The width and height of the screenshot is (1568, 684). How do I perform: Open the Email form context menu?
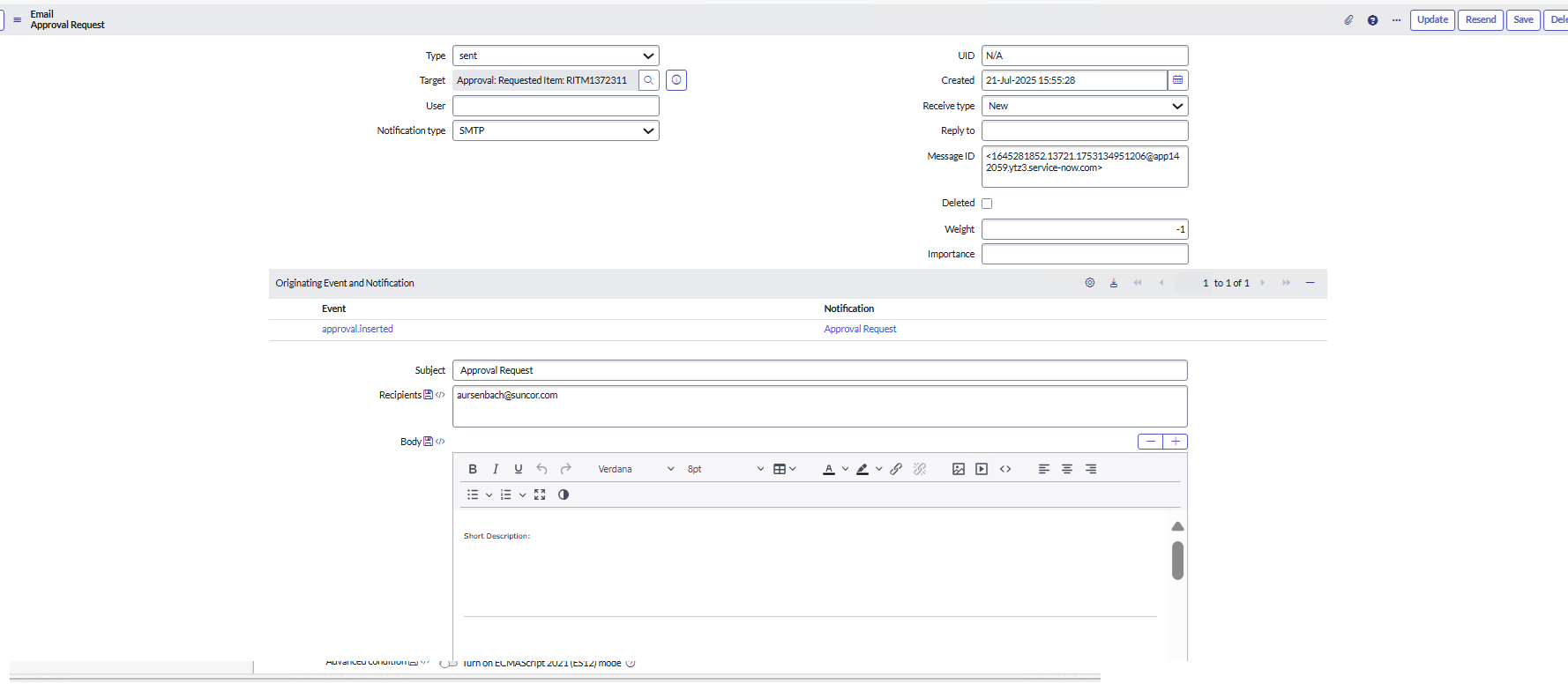pyautogui.click(x=17, y=19)
